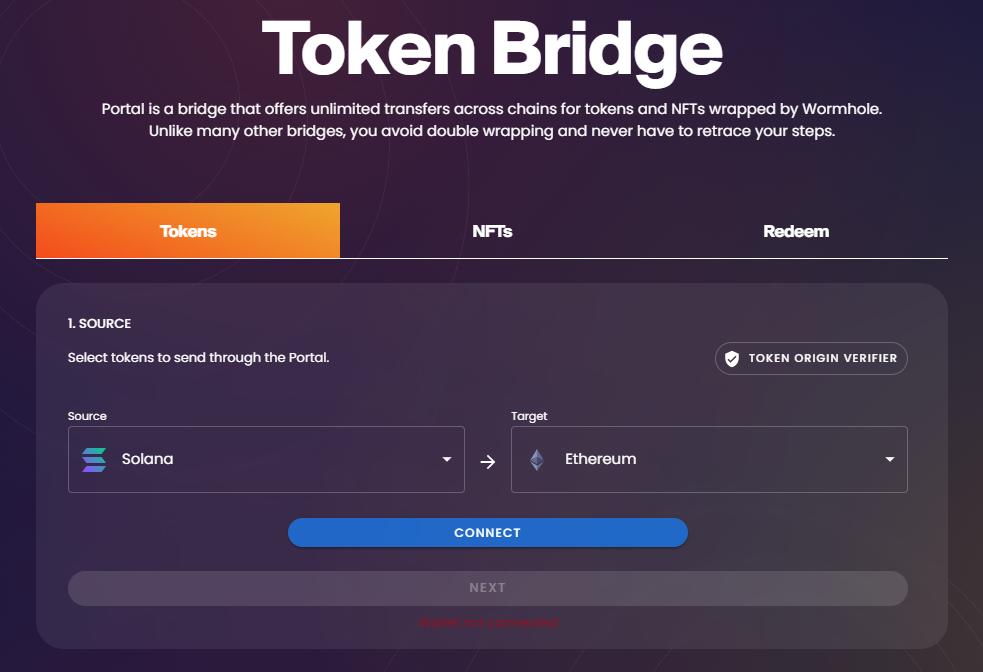Click the CONNECT button

point(487,532)
